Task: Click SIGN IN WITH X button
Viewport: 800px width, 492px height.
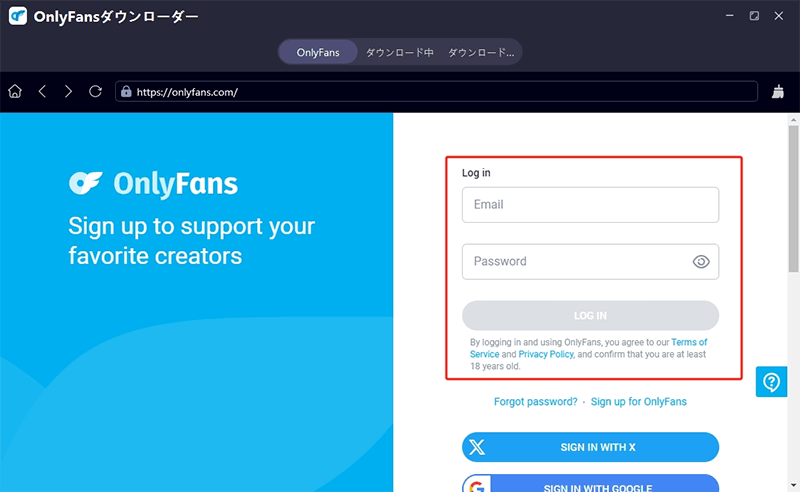Action: click(590, 447)
